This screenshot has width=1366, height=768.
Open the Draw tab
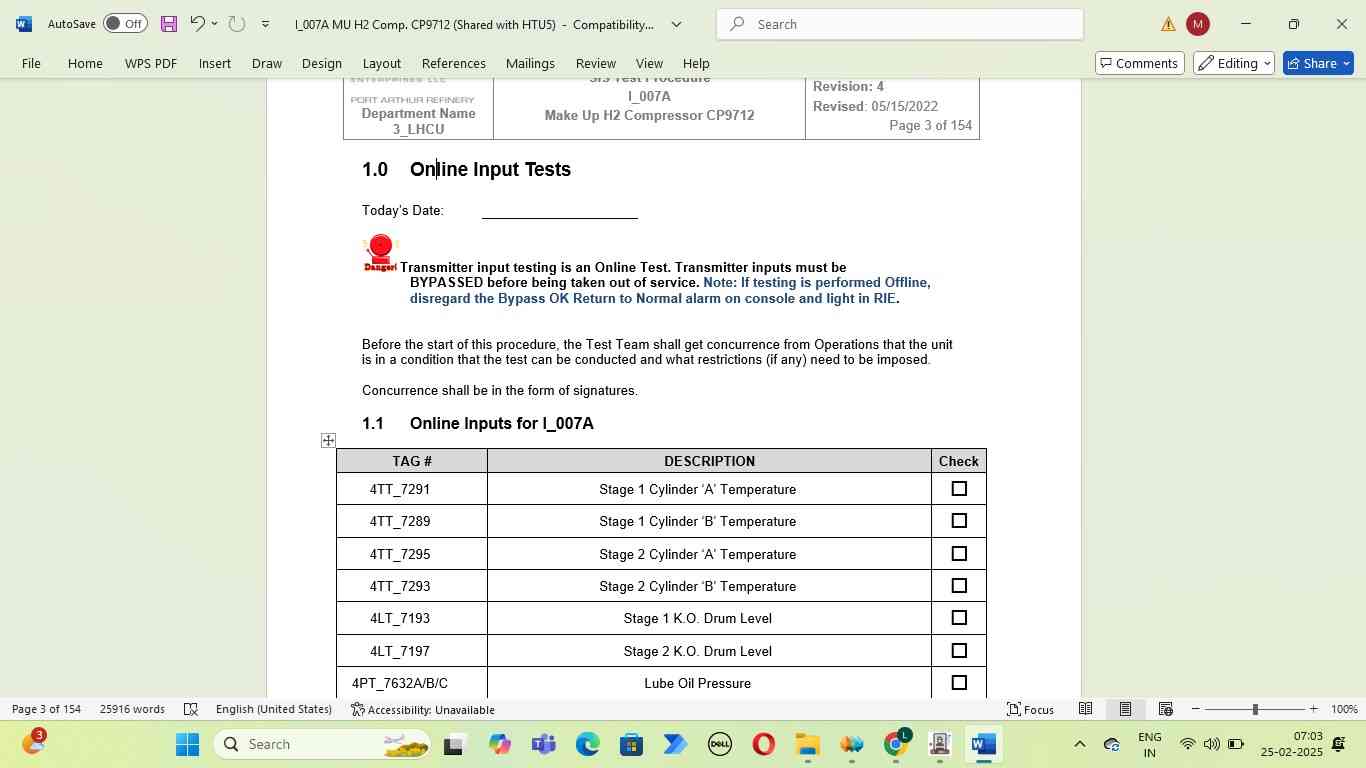tap(266, 63)
